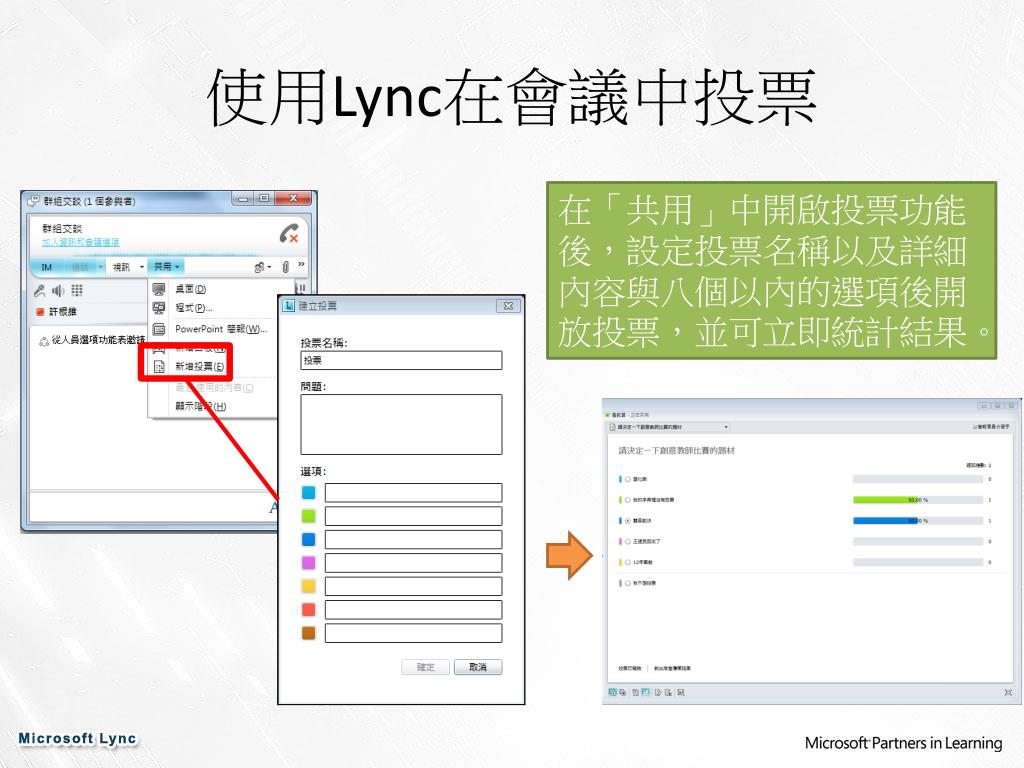1024x768 pixels.
Task: Click the blue 50% result bar
Action: coord(886,521)
